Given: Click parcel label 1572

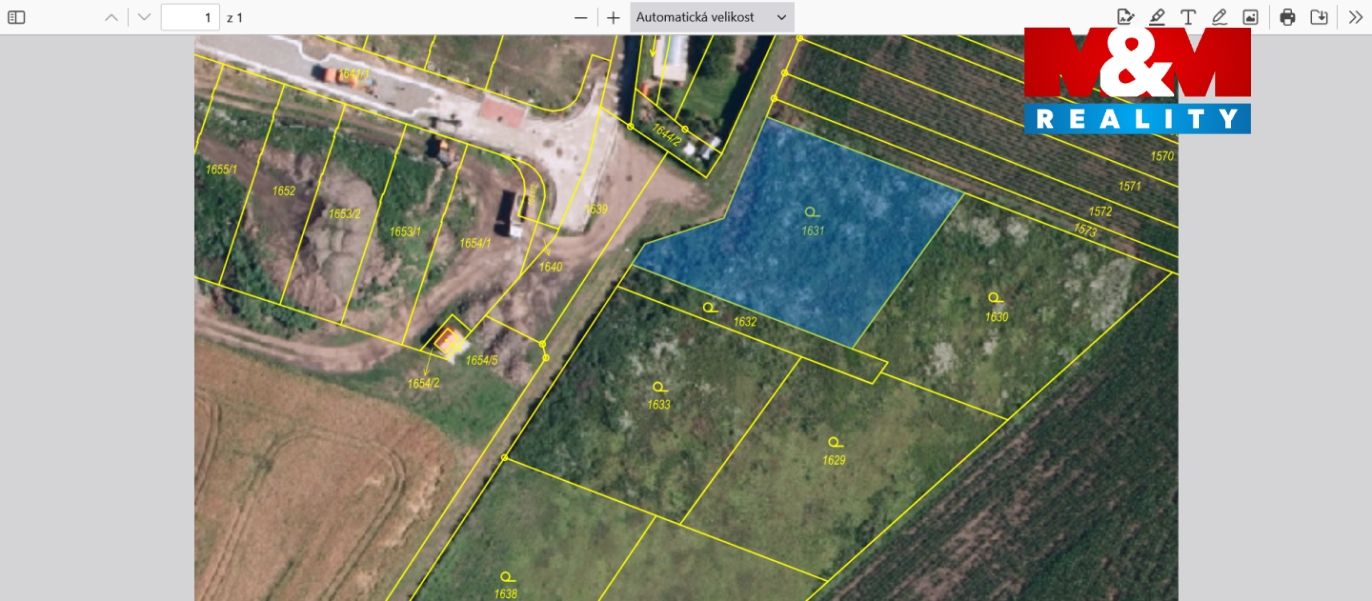Looking at the screenshot, I should click(1100, 211).
